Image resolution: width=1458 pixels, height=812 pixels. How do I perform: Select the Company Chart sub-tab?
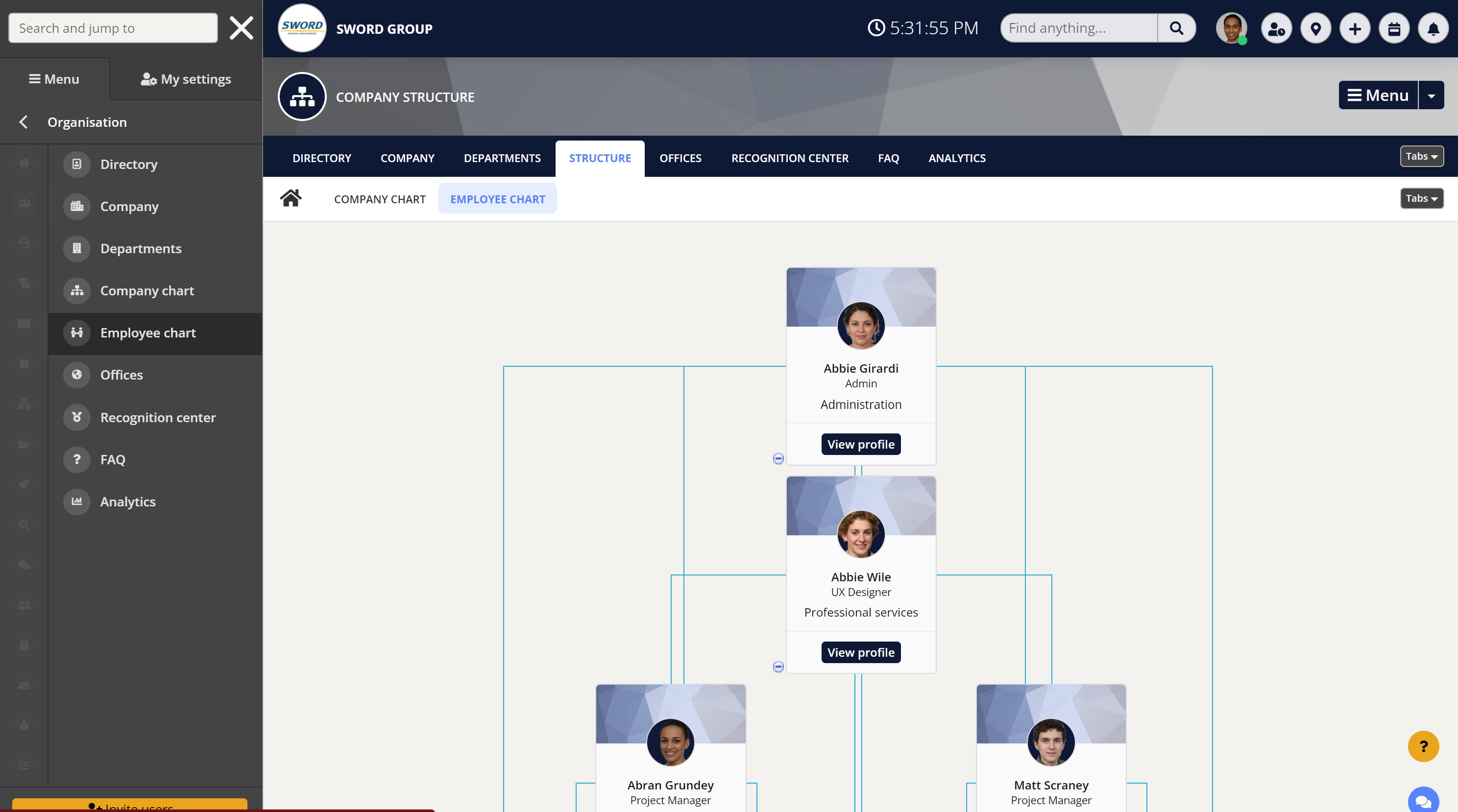point(379,199)
